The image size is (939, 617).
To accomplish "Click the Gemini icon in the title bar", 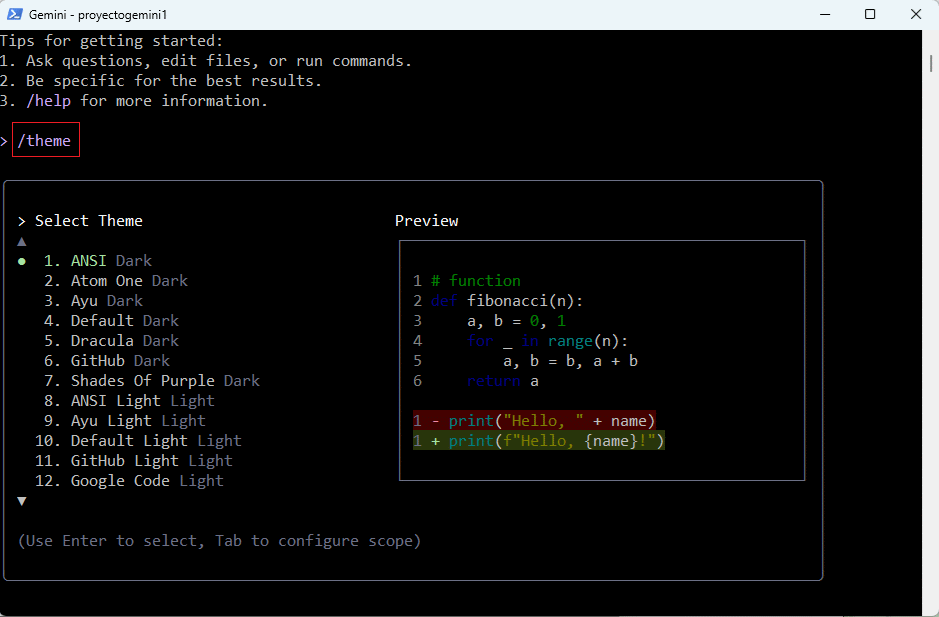I will click(x=15, y=14).
